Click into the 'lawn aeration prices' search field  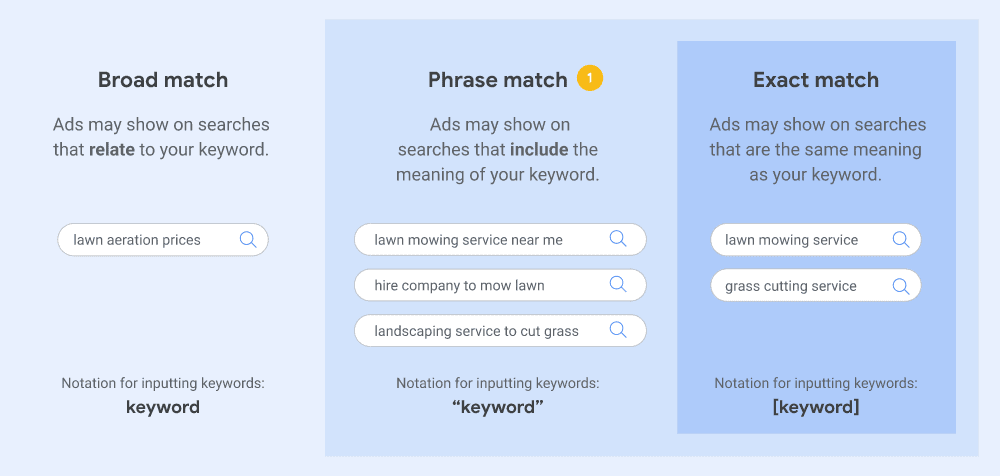click(163, 240)
